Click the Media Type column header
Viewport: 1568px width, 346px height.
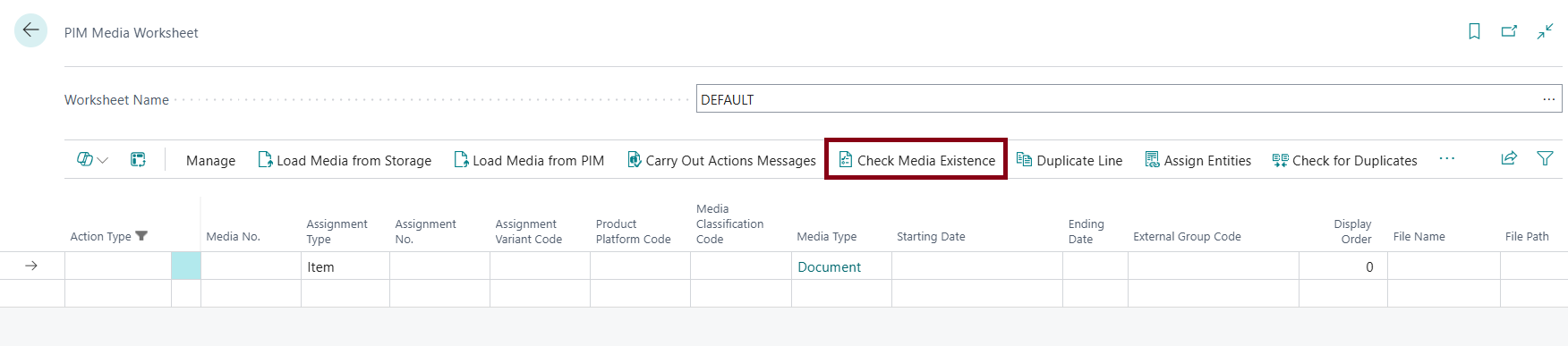tap(826, 236)
